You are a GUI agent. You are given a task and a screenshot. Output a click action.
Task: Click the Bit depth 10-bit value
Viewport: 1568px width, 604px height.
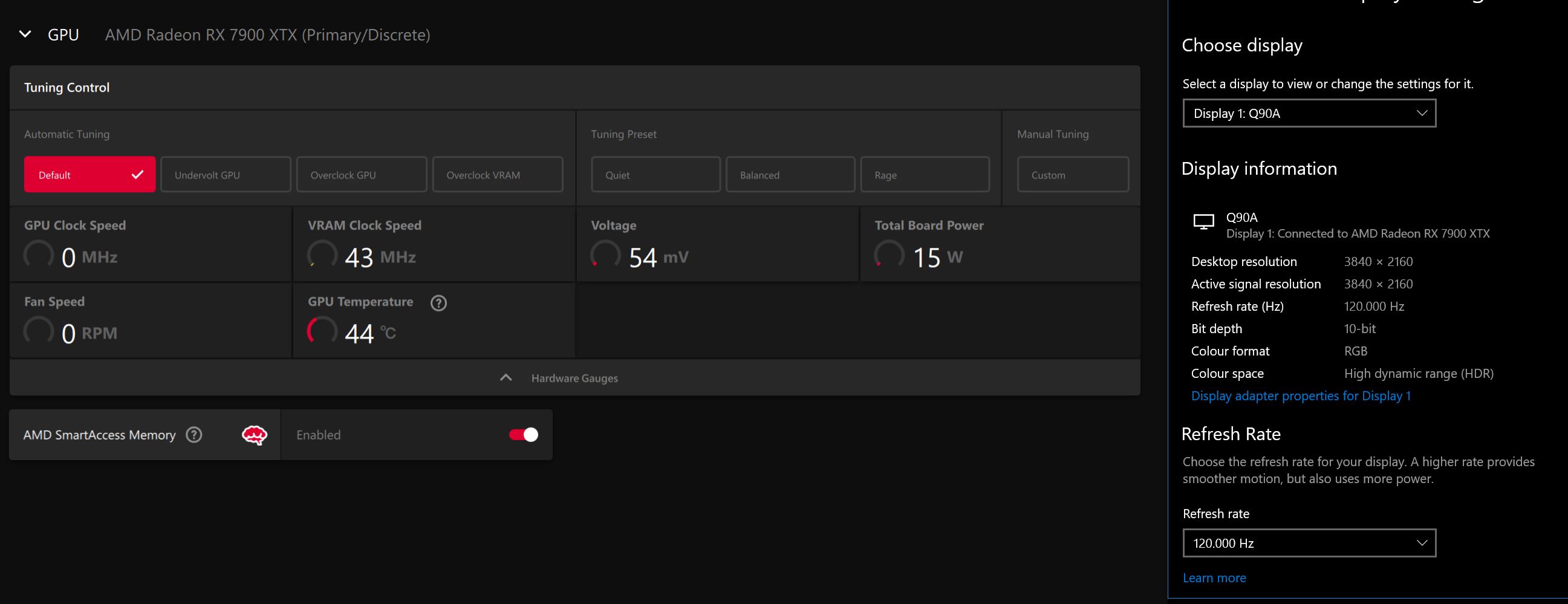[x=1359, y=329]
